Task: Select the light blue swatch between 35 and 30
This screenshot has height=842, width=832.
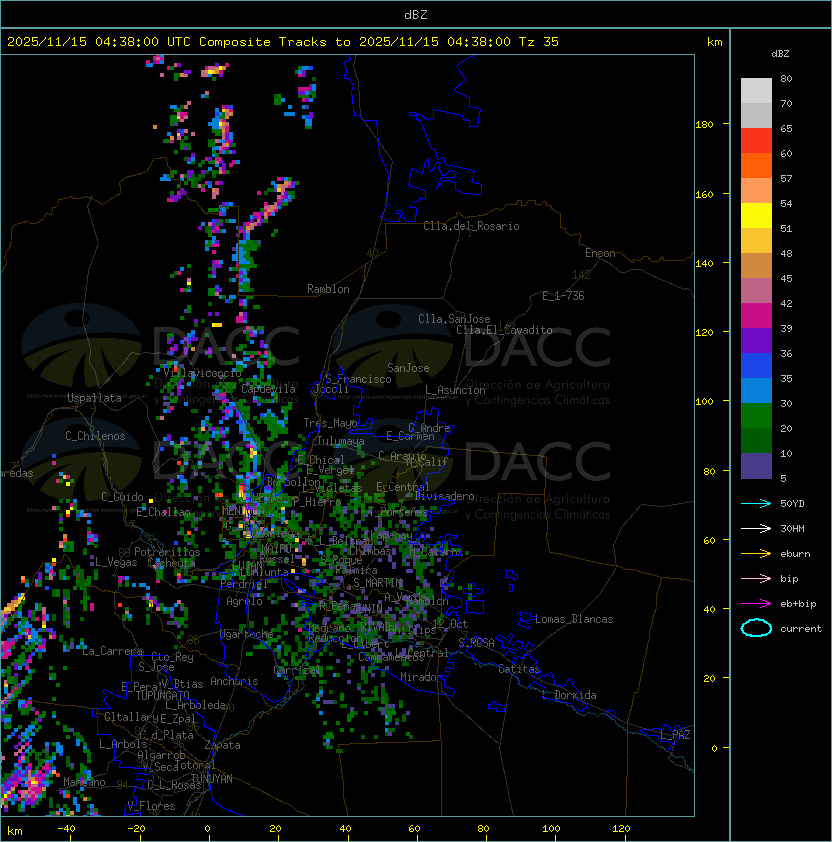Action: (756, 390)
